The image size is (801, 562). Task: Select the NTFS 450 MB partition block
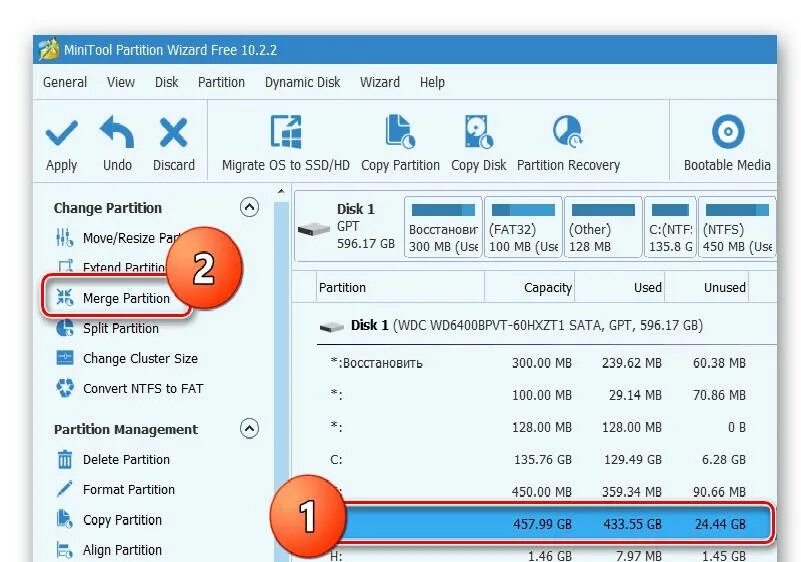click(737, 227)
